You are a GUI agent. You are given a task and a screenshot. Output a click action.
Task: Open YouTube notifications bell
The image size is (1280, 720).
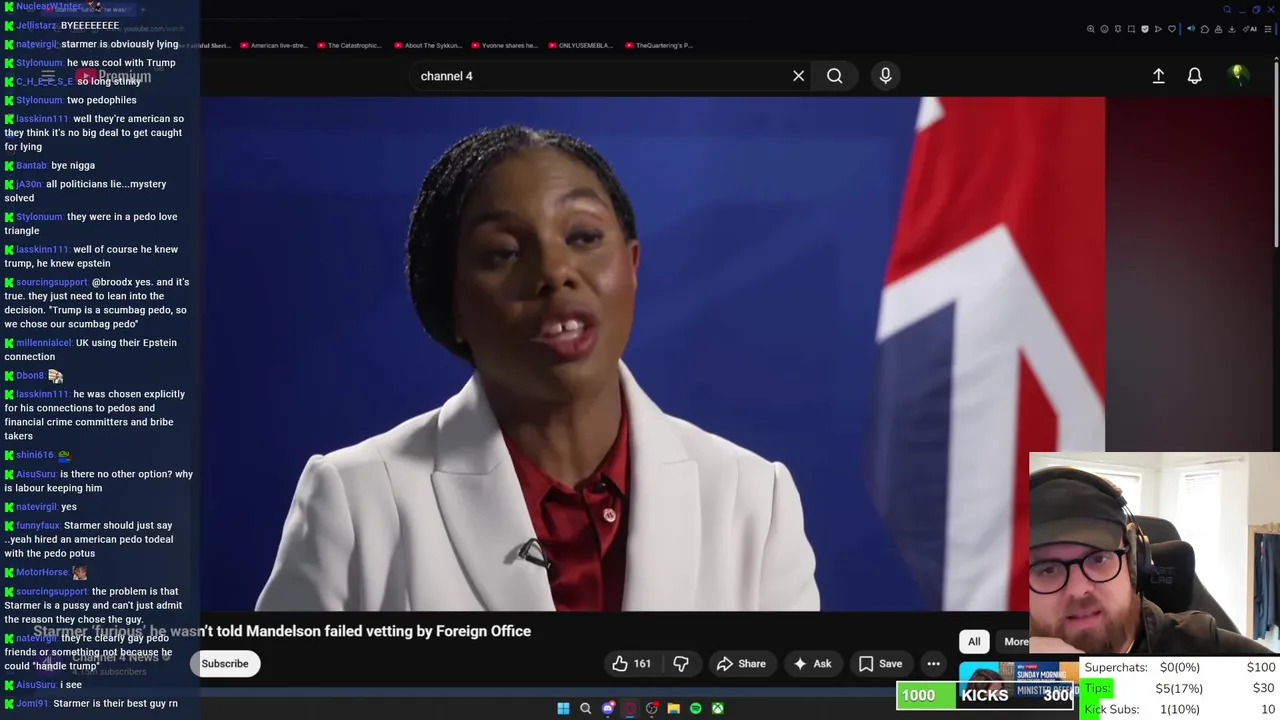[1194, 76]
